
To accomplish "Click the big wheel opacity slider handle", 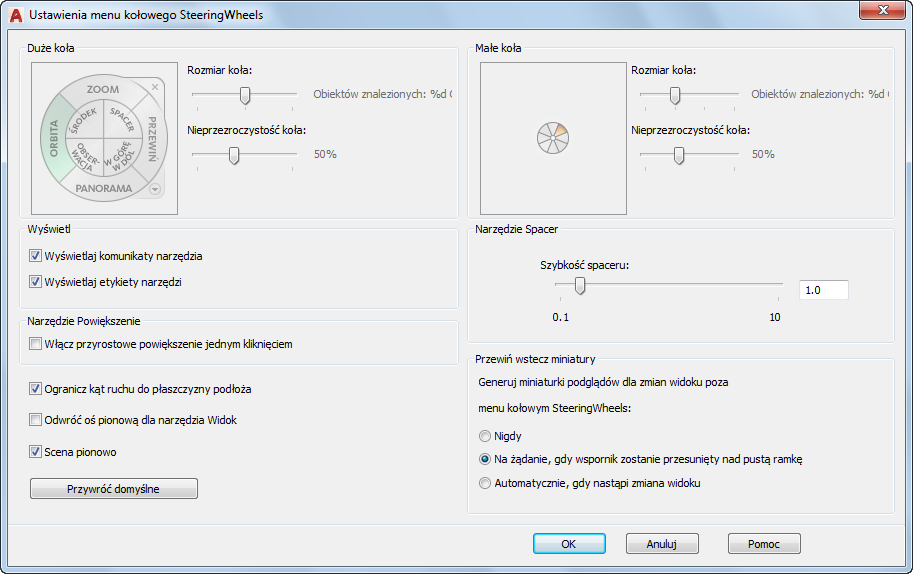I will (x=234, y=155).
